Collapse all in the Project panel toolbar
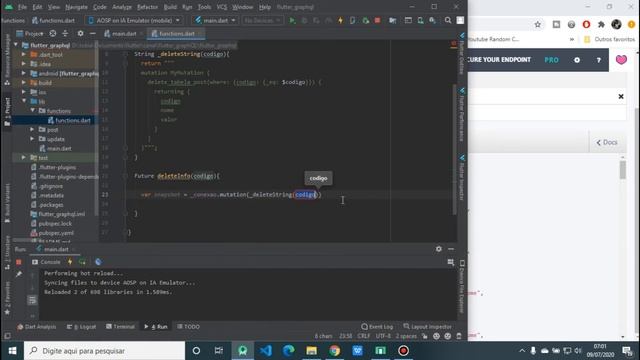This screenshot has width=640, height=360. (x=65, y=33)
